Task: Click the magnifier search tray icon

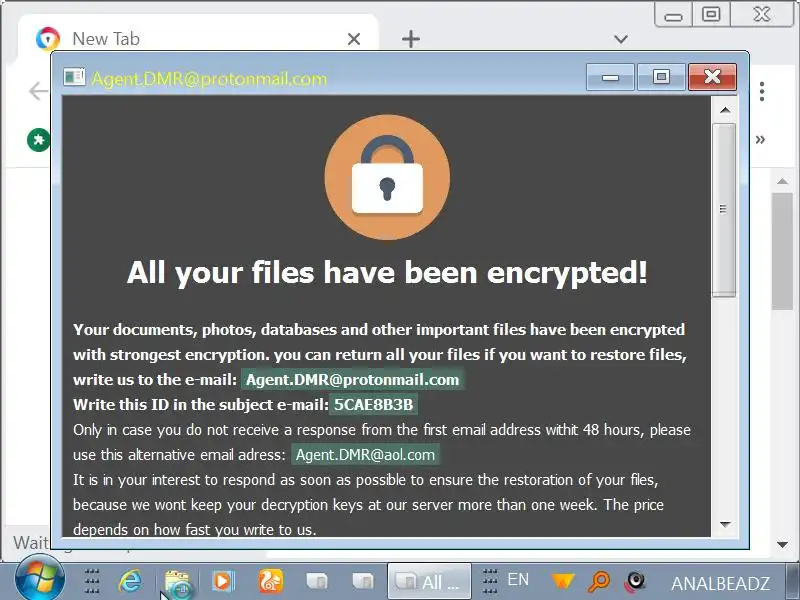Action: 599,581
